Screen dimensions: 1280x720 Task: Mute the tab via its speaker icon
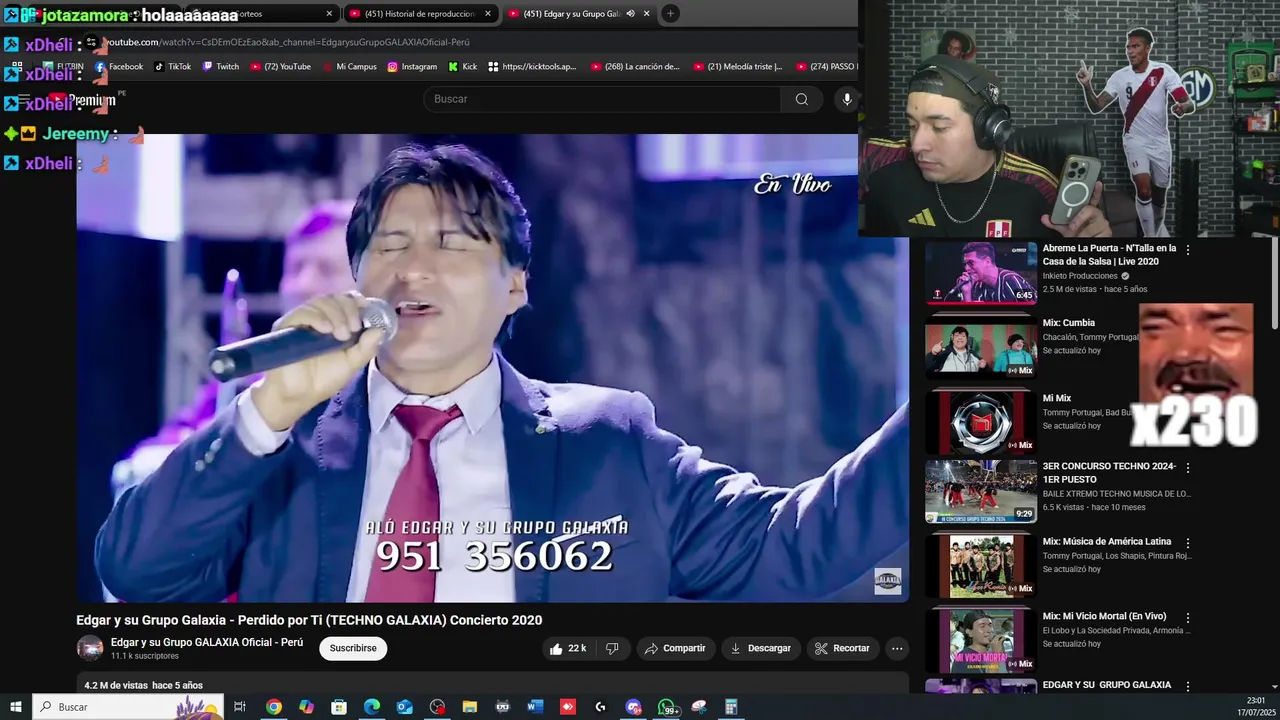[630, 14]
